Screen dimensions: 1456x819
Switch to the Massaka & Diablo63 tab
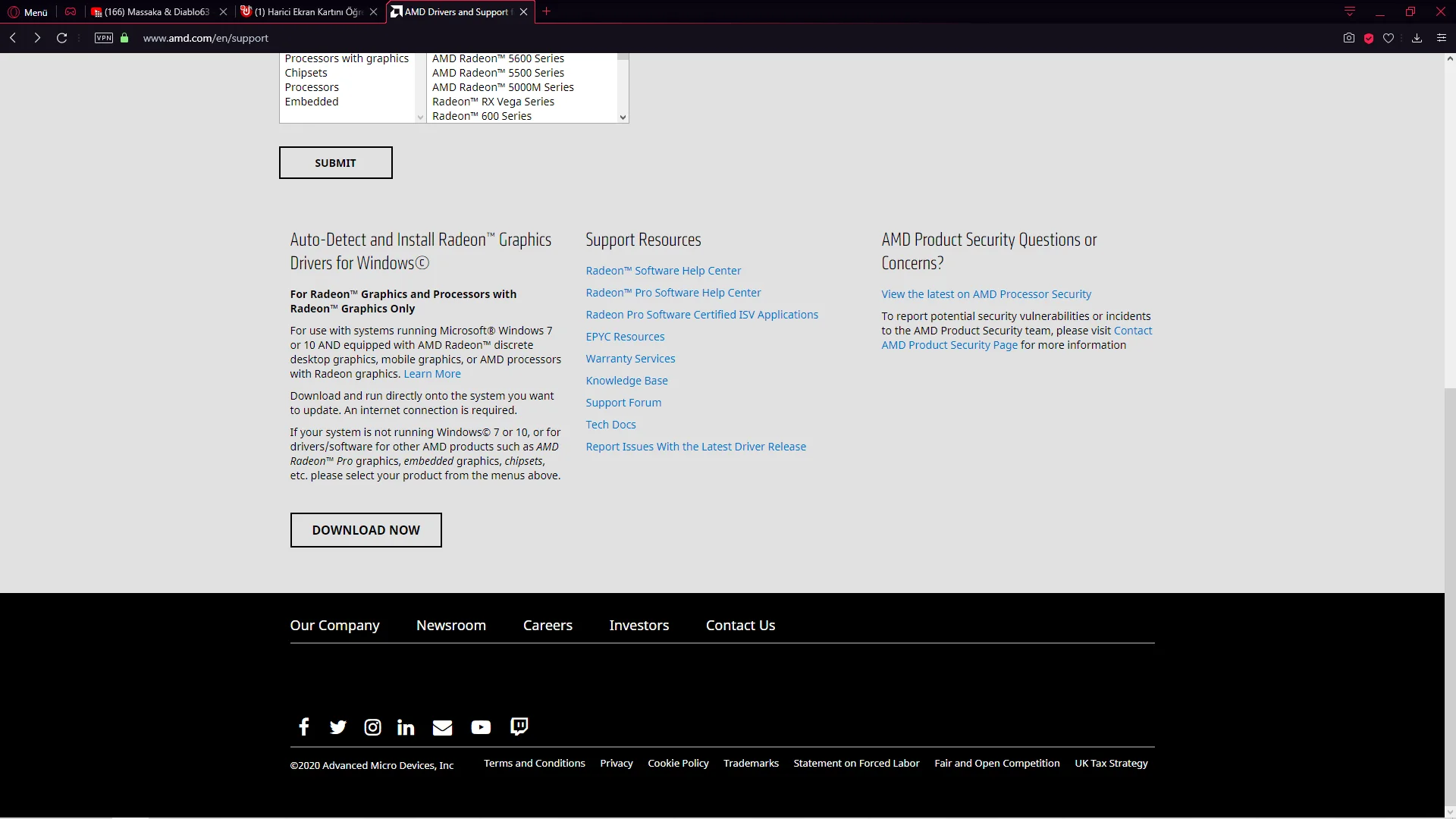(x=156, y=12)
